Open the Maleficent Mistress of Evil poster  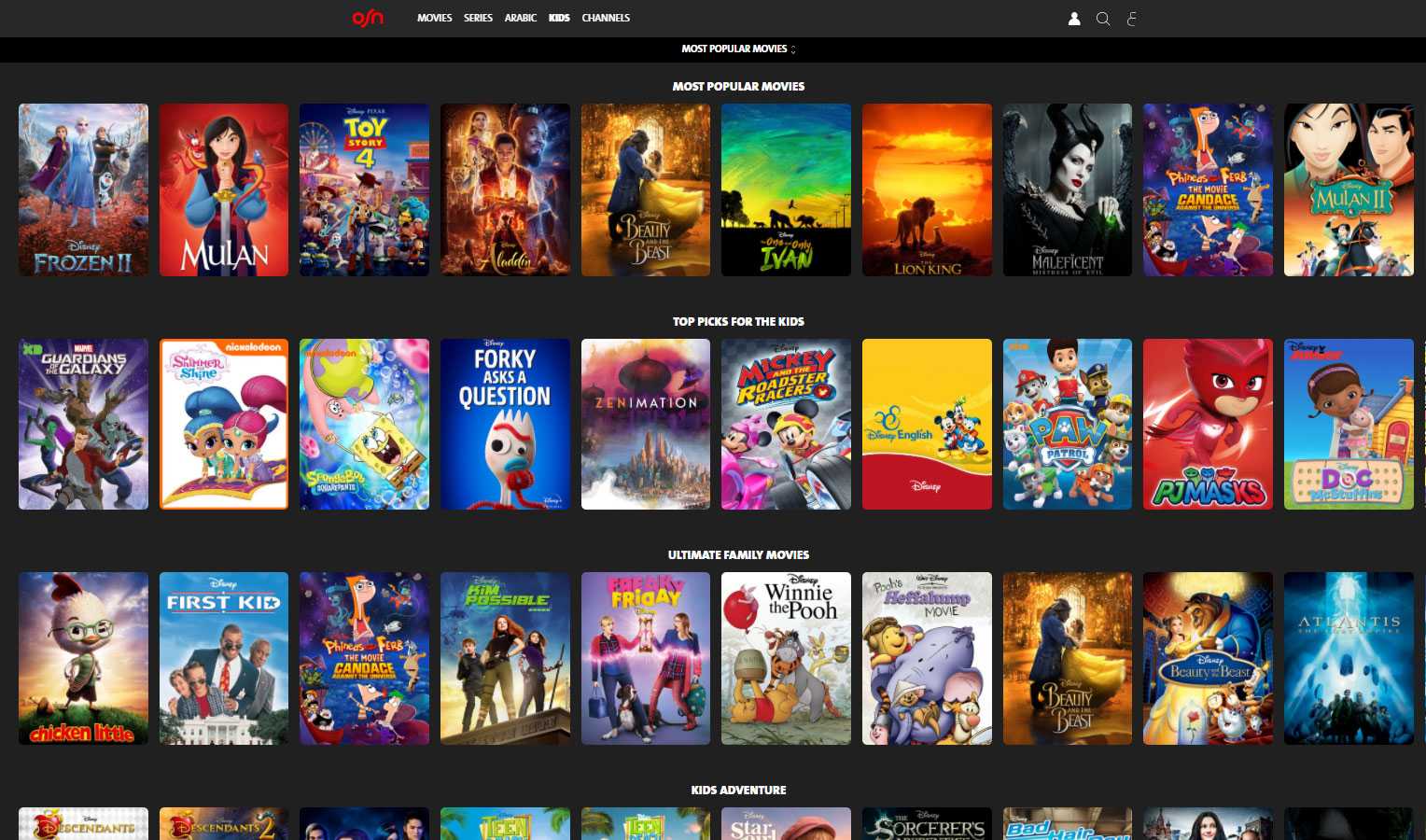click(1068, 189)
